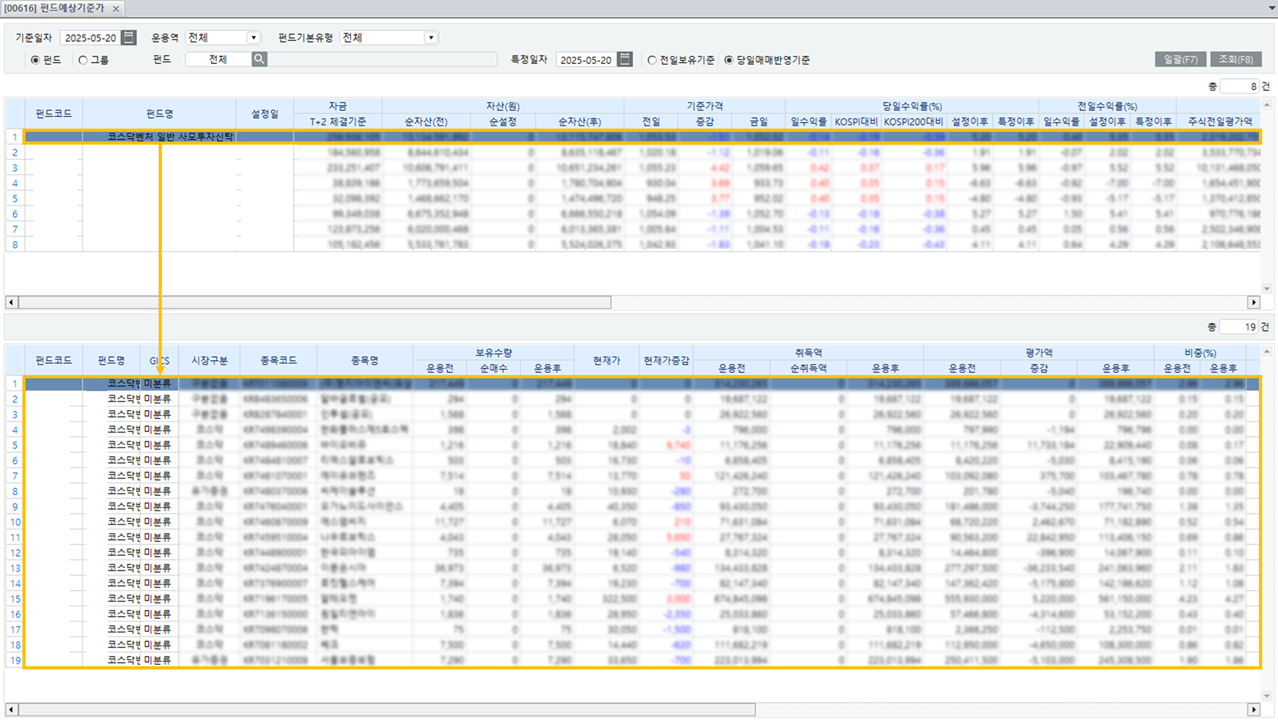Select the 펀드 radio button
This screenshot has width=1278, height=720.
click(36, 60)
